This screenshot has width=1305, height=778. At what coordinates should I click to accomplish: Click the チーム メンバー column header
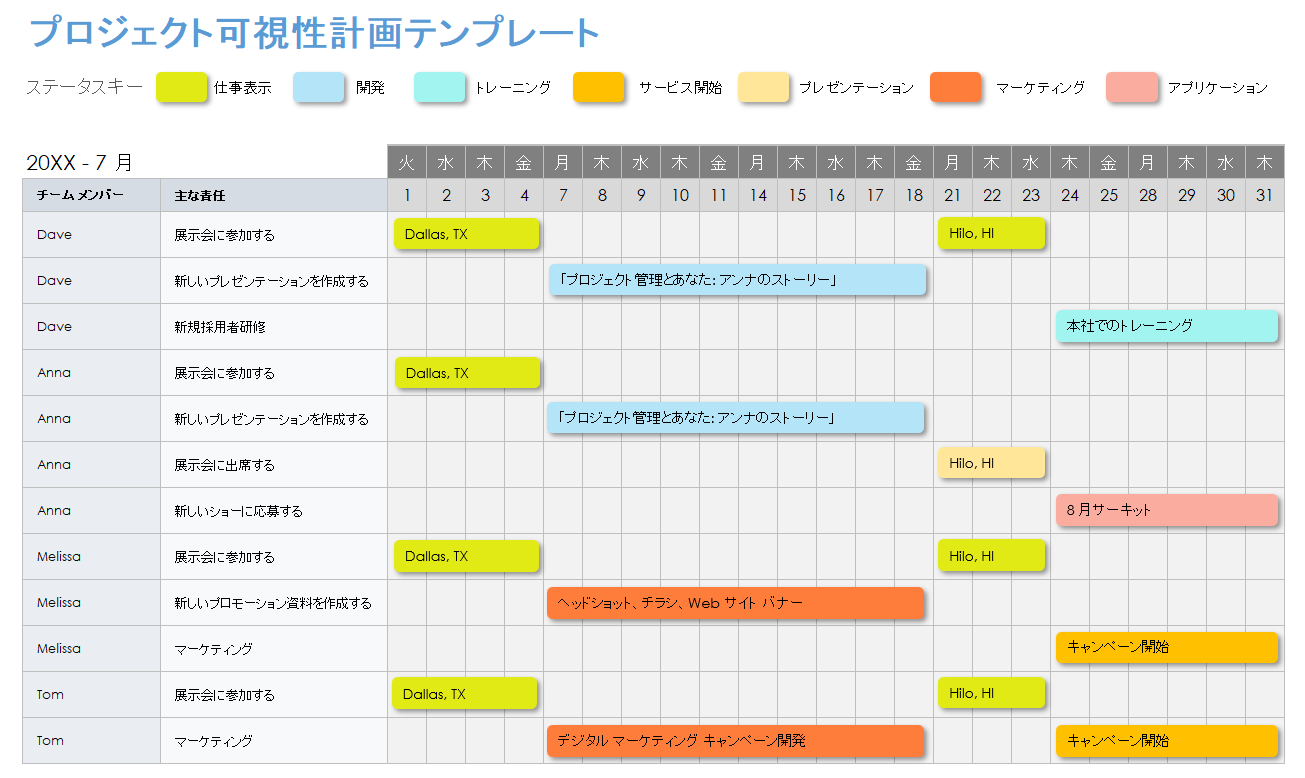coord(91,195)
